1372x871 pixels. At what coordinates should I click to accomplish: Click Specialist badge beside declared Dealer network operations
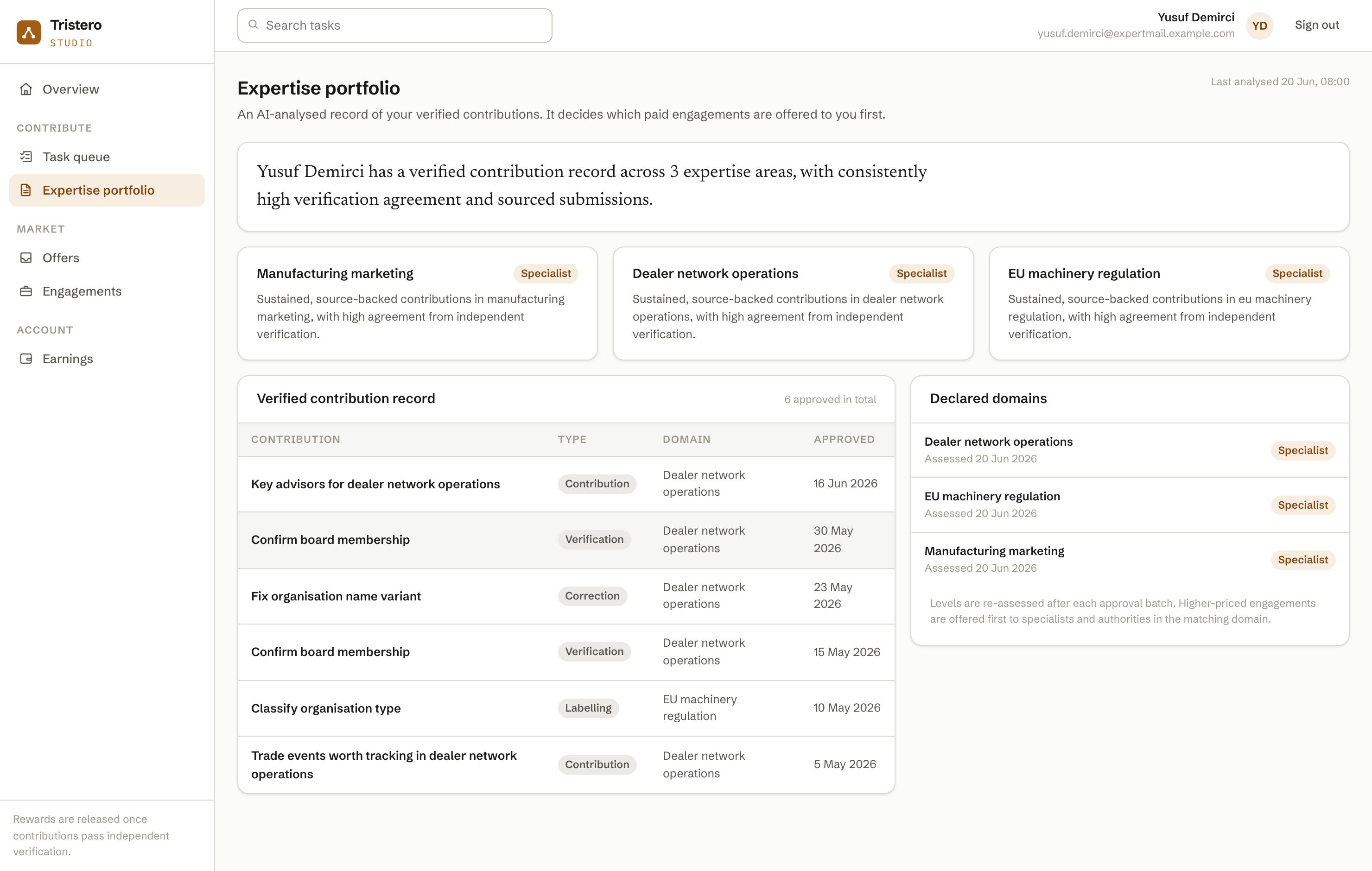[1302, 451]
